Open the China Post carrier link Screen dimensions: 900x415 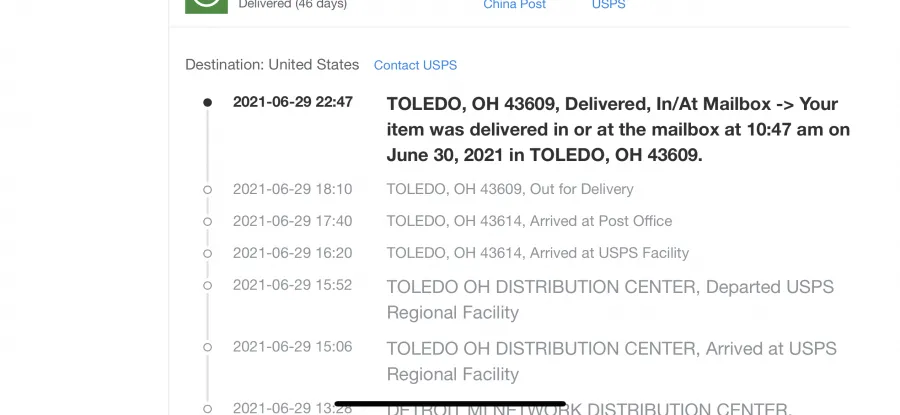[514, 5]
